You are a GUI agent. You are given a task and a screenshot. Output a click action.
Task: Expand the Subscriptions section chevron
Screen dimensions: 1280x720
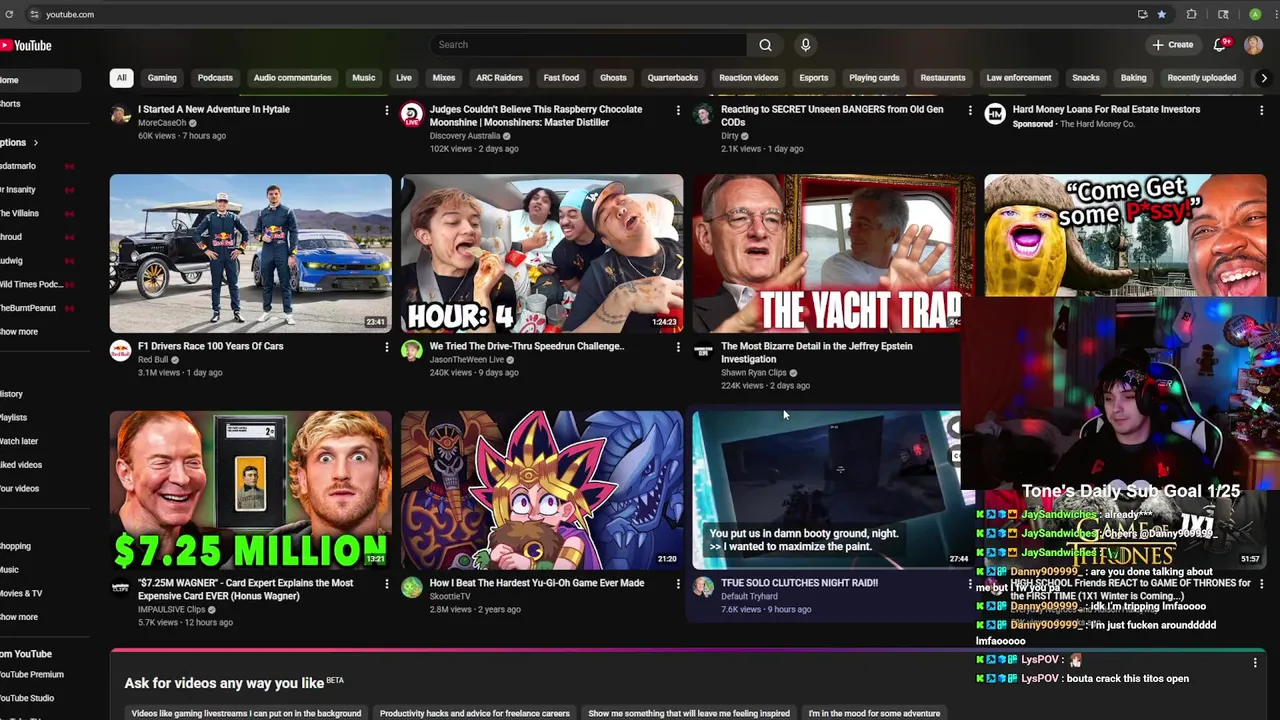click(35, 143)
